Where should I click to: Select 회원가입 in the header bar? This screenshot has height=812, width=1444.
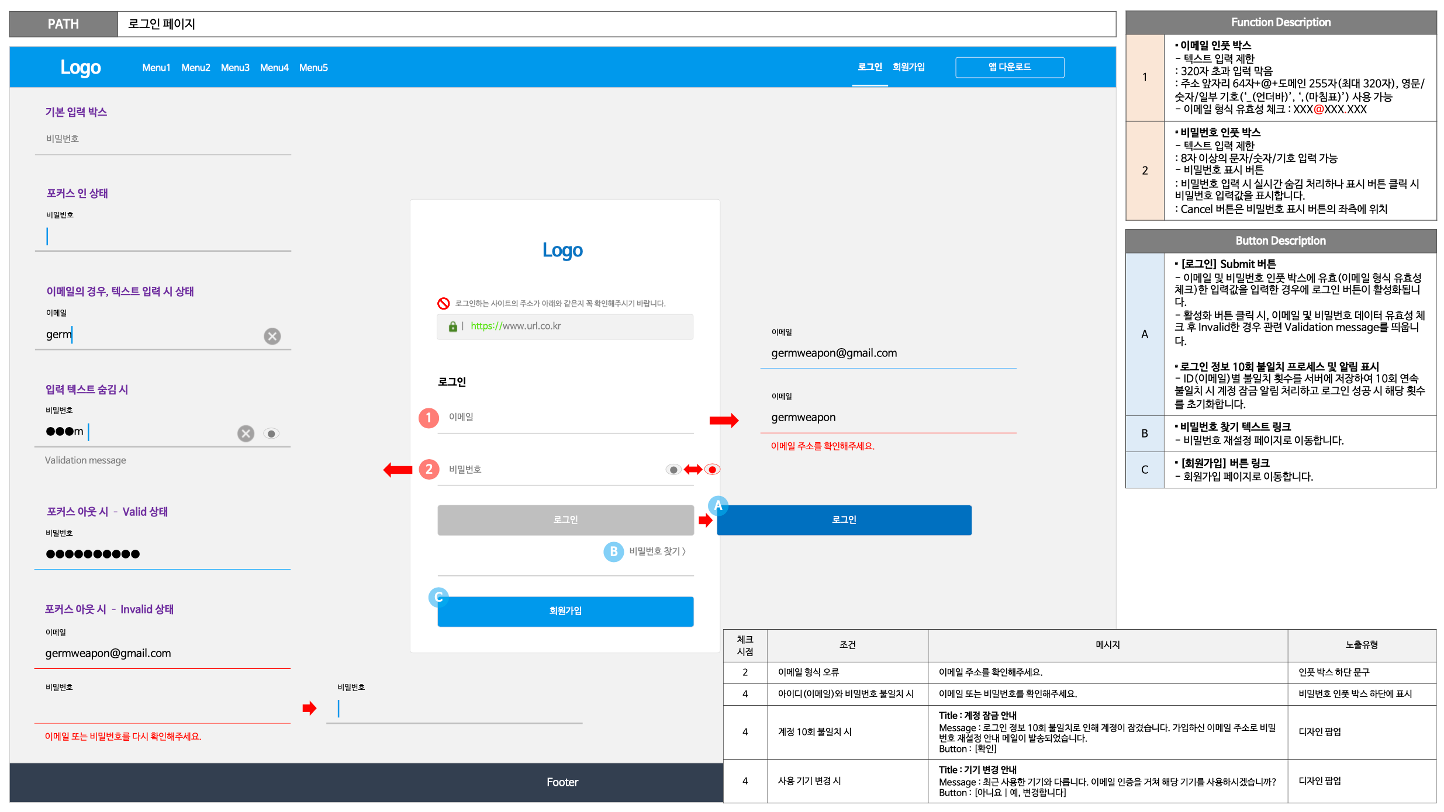[x=909, y=67]
